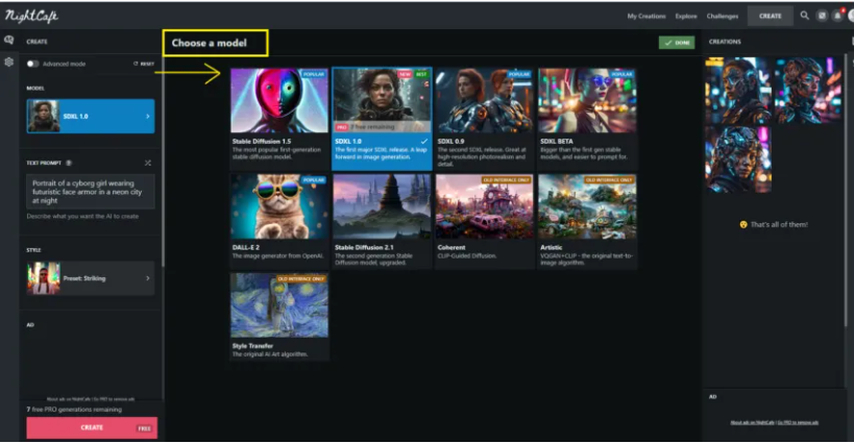Click the shuffle random prompt icon
The height and width of the screenshot is (443, 854).
click(148, 163)
